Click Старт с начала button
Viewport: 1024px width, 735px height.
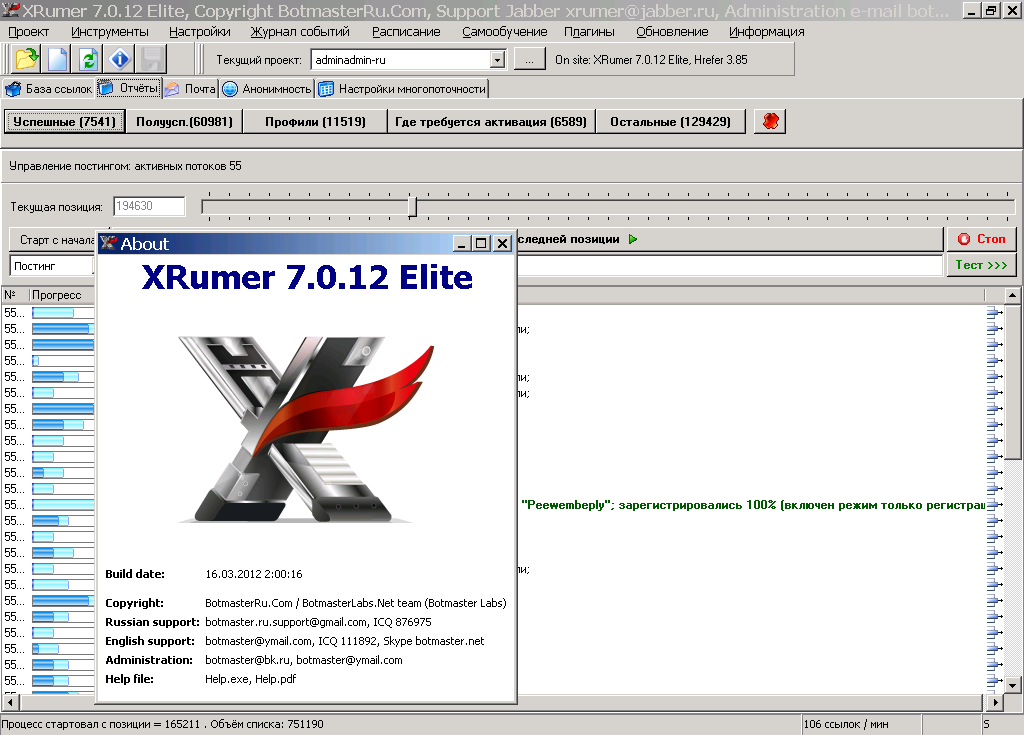(54, 240)
